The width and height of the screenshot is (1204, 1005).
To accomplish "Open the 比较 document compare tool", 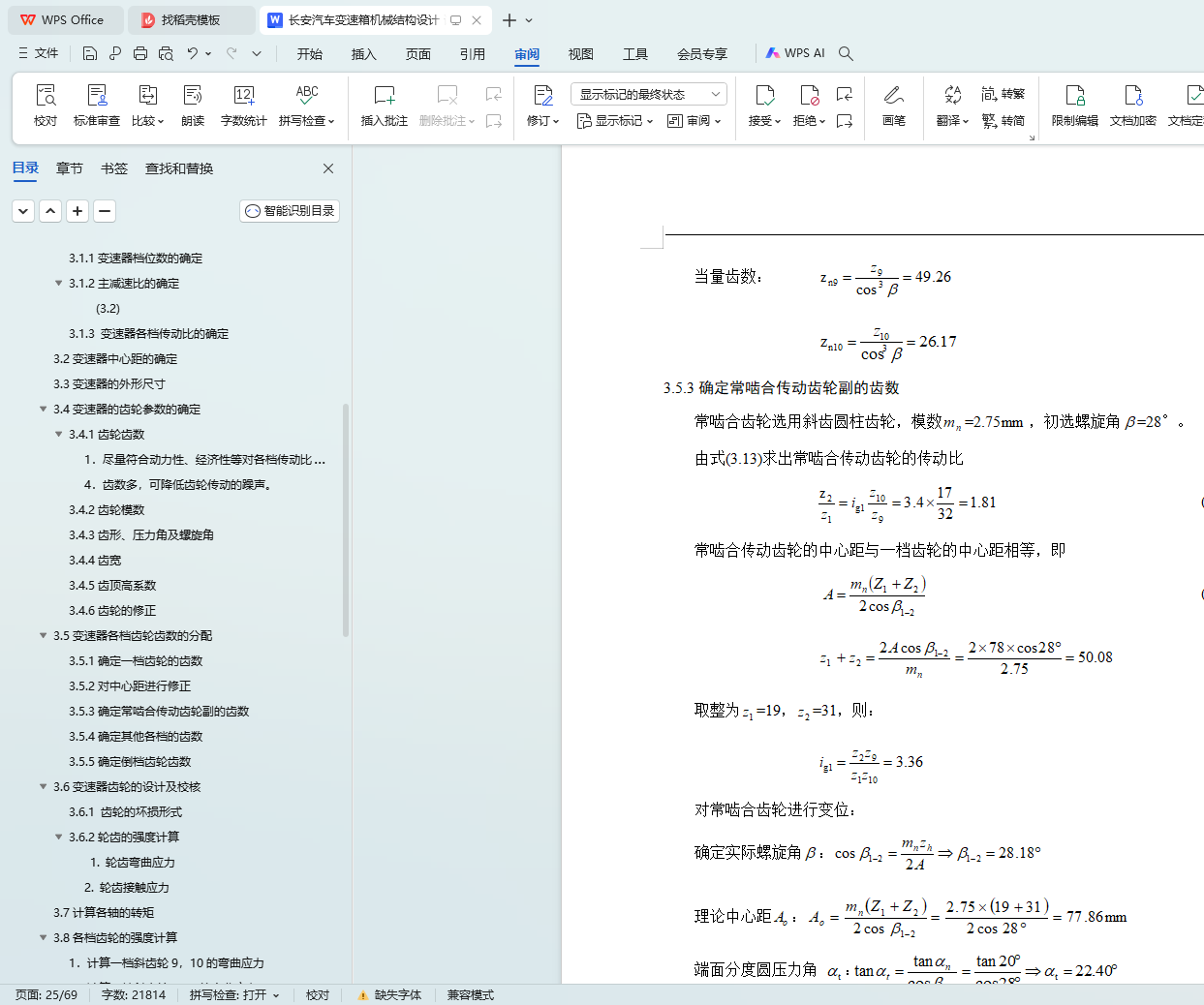I will click(x=148, y=106).
